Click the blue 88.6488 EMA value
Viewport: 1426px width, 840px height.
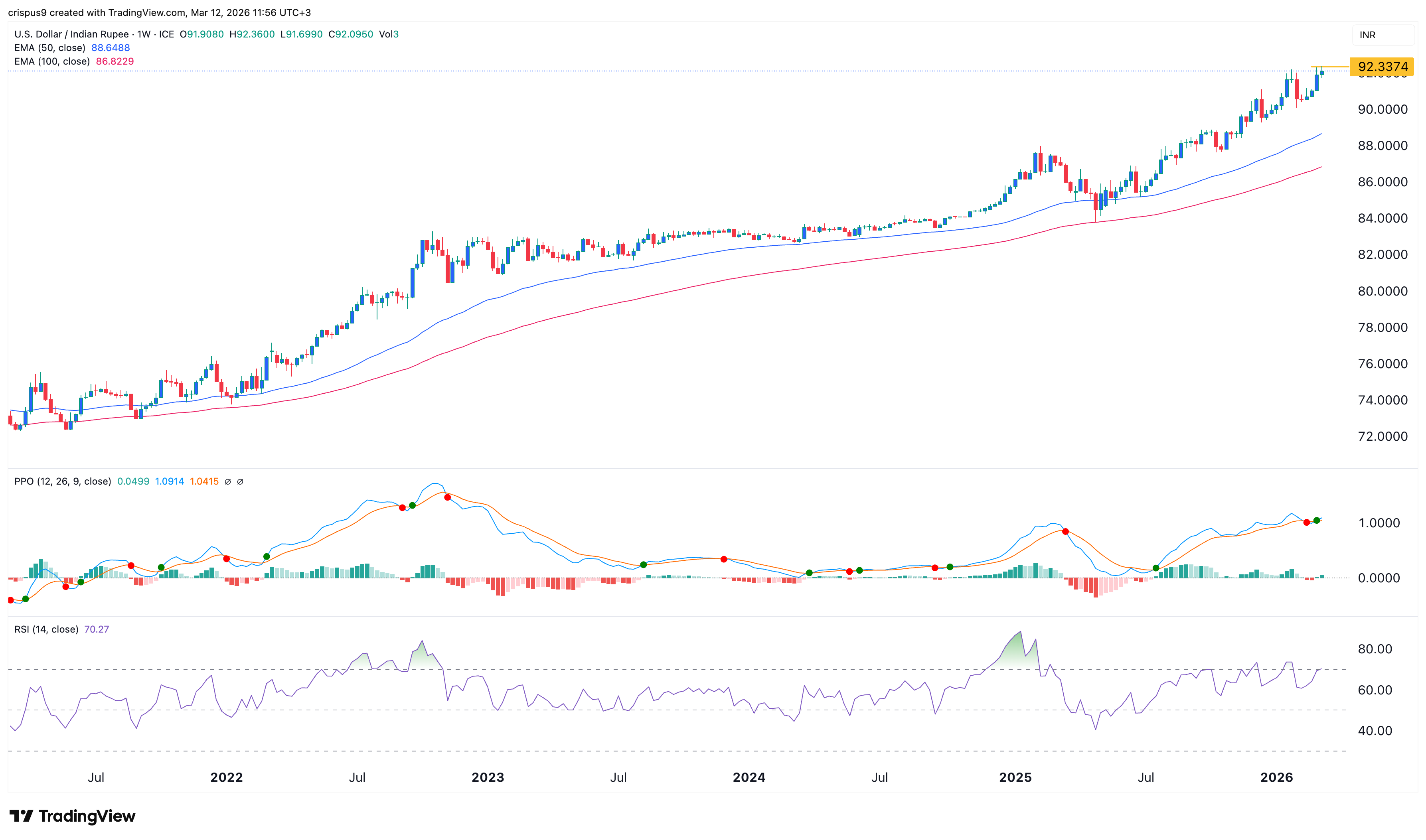(111, 48)
